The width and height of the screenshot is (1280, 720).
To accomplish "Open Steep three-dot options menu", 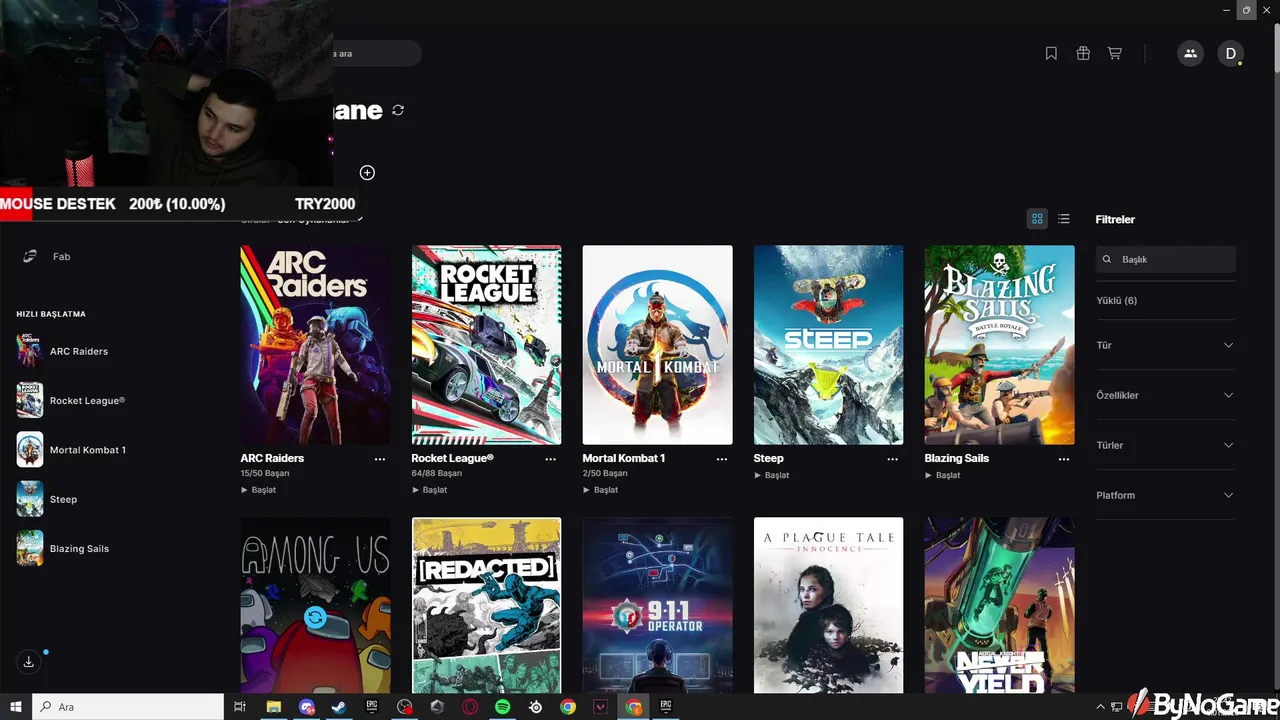I will point(893,459).
